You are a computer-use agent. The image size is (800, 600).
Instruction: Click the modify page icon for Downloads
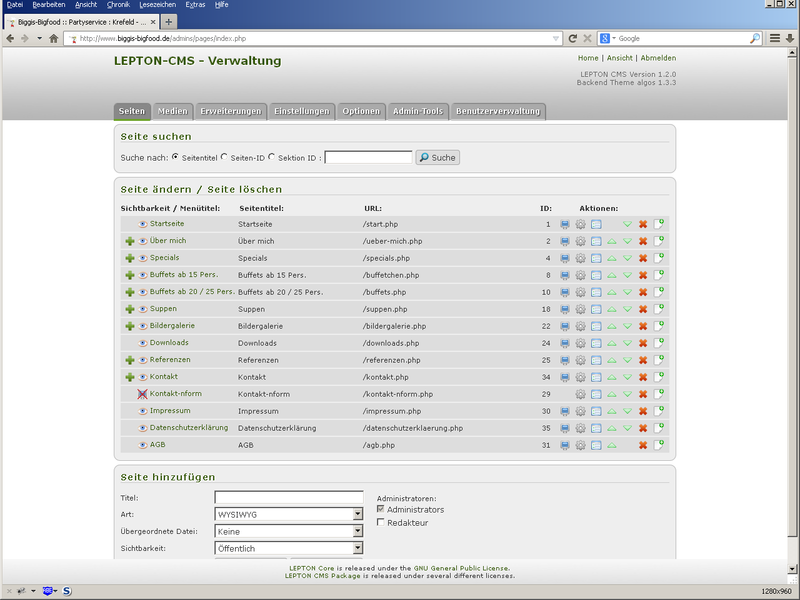[565, 343]
